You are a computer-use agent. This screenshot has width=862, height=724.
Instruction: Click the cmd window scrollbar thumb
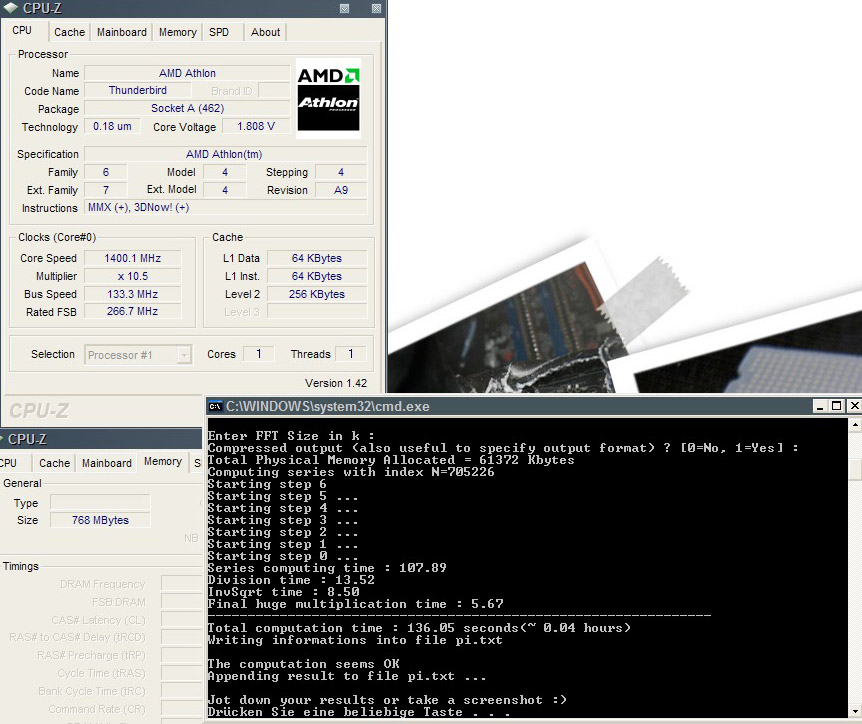pyautogui.click(x=855, y=470)
